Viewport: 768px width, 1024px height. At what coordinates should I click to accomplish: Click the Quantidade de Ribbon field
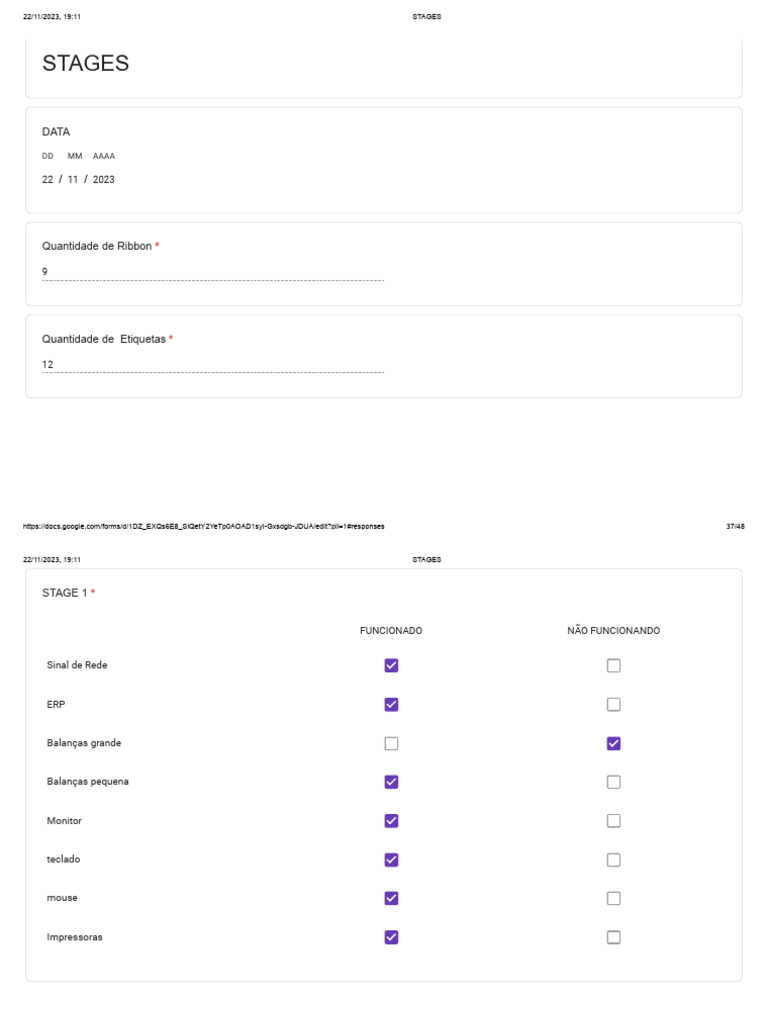[x=212, y=272]
